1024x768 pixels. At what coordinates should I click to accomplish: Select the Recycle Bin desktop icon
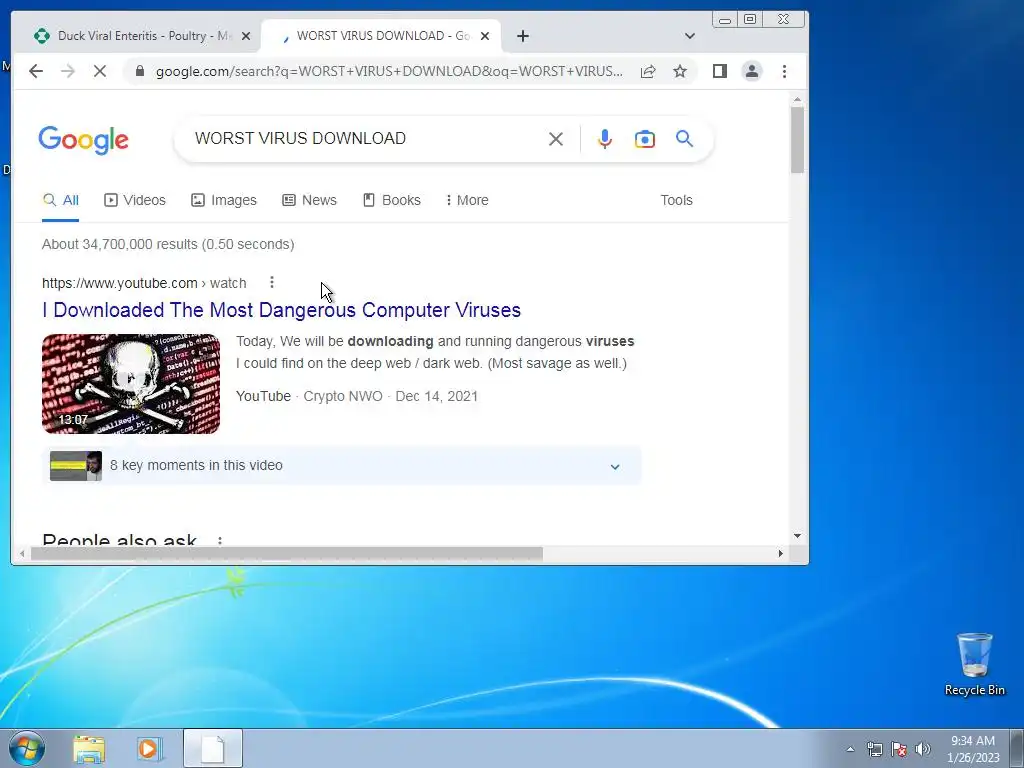point(974,664)
